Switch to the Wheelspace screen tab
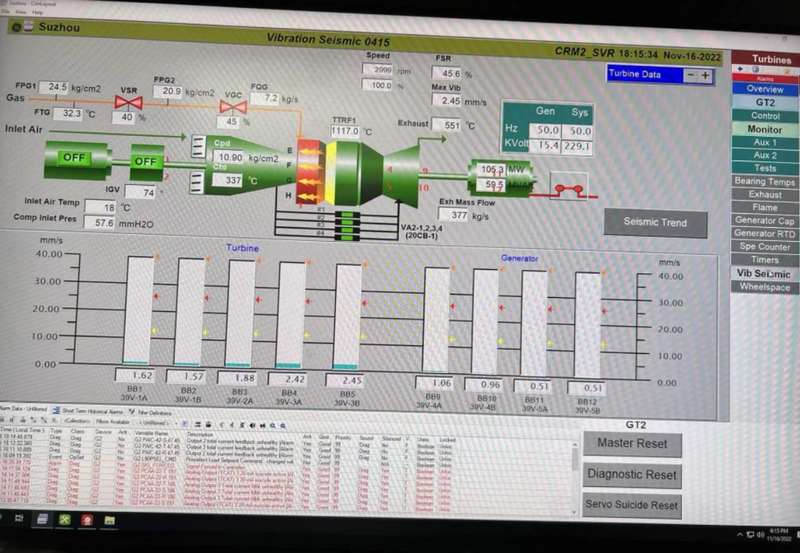This screenshot has width=800, height=553. (x=765, y=286)
